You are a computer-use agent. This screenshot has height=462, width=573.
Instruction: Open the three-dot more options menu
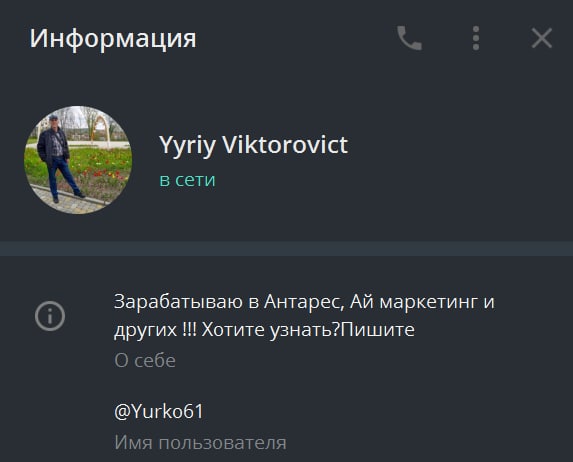[x=476, y=38]
